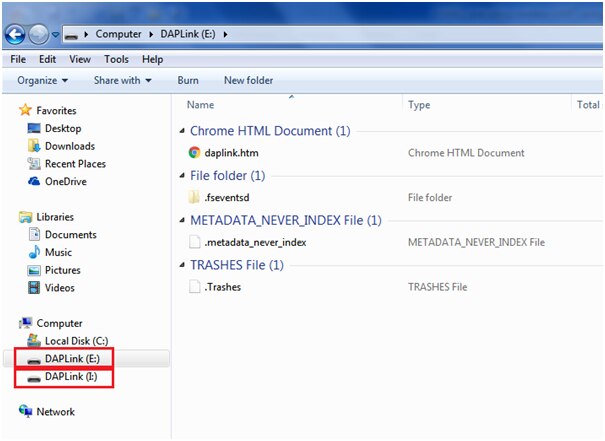Sort by the Type column header
The image size is (605, 441).
pos(419,105)
